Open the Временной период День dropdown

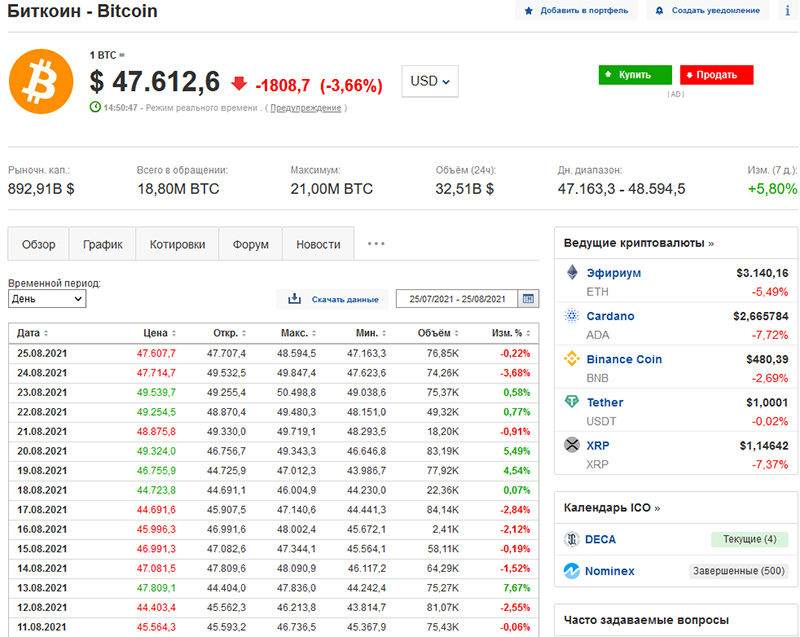47,299
